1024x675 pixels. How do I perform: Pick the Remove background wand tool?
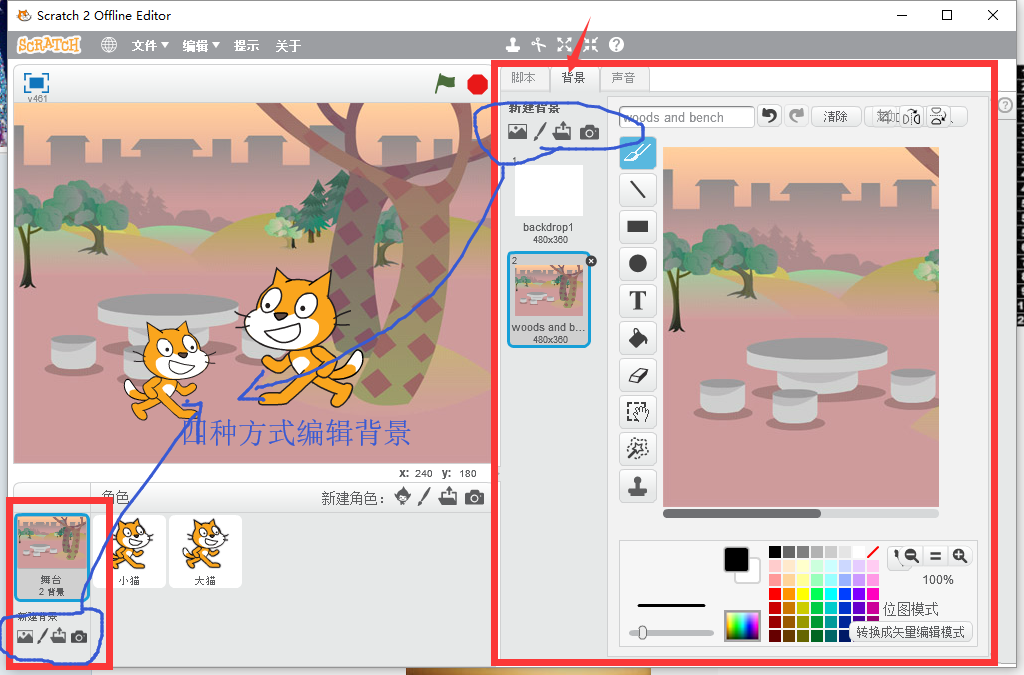click(x=637, y=448)
